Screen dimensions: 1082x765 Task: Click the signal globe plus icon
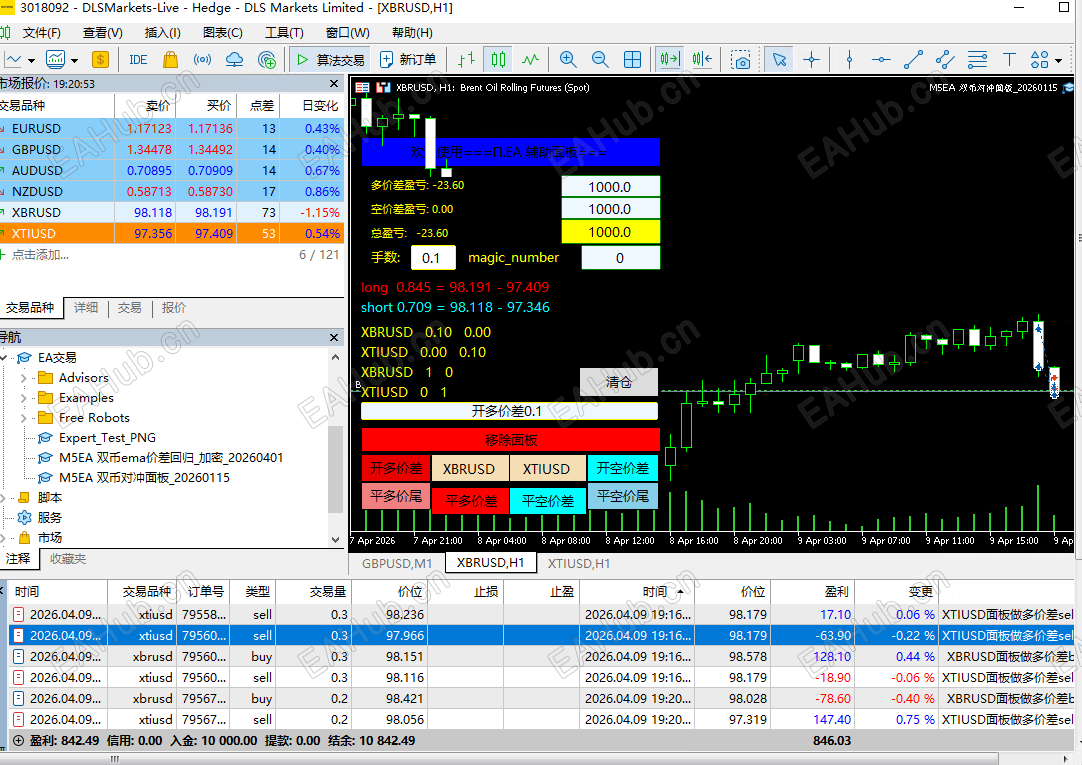point(267,60)
